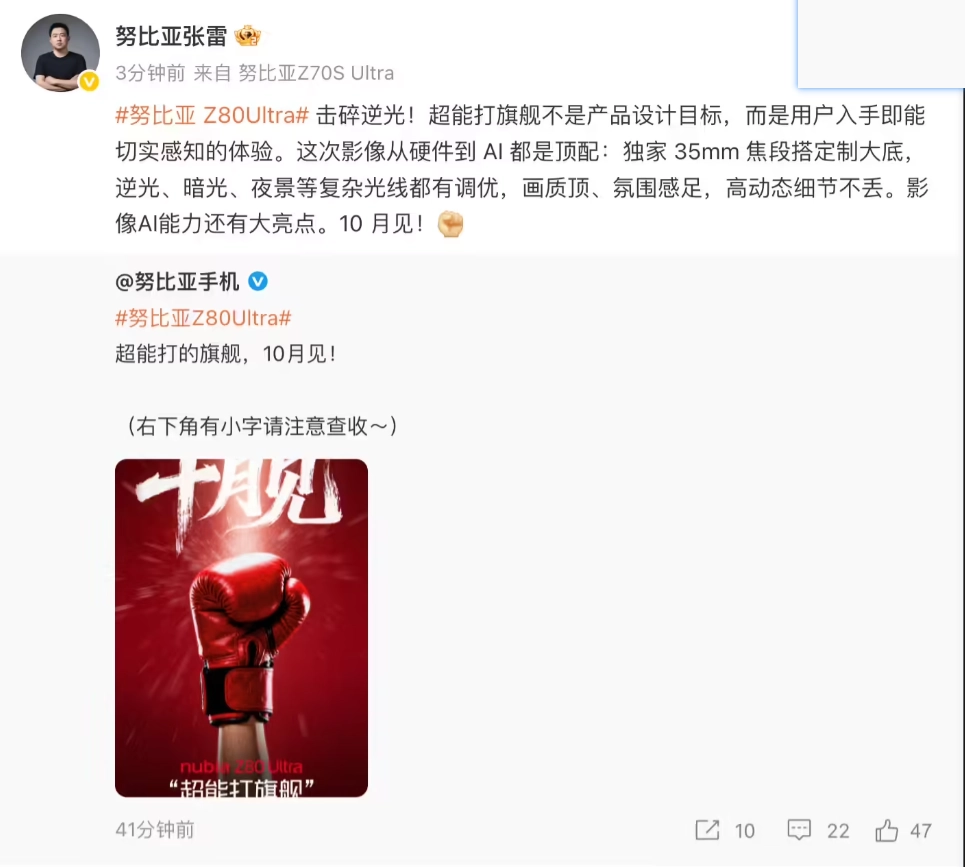Click device source 努比亚Z70S Ultra
Image resolution: width=965 pixels, height=867 pixels.
[x=316, y=73]
